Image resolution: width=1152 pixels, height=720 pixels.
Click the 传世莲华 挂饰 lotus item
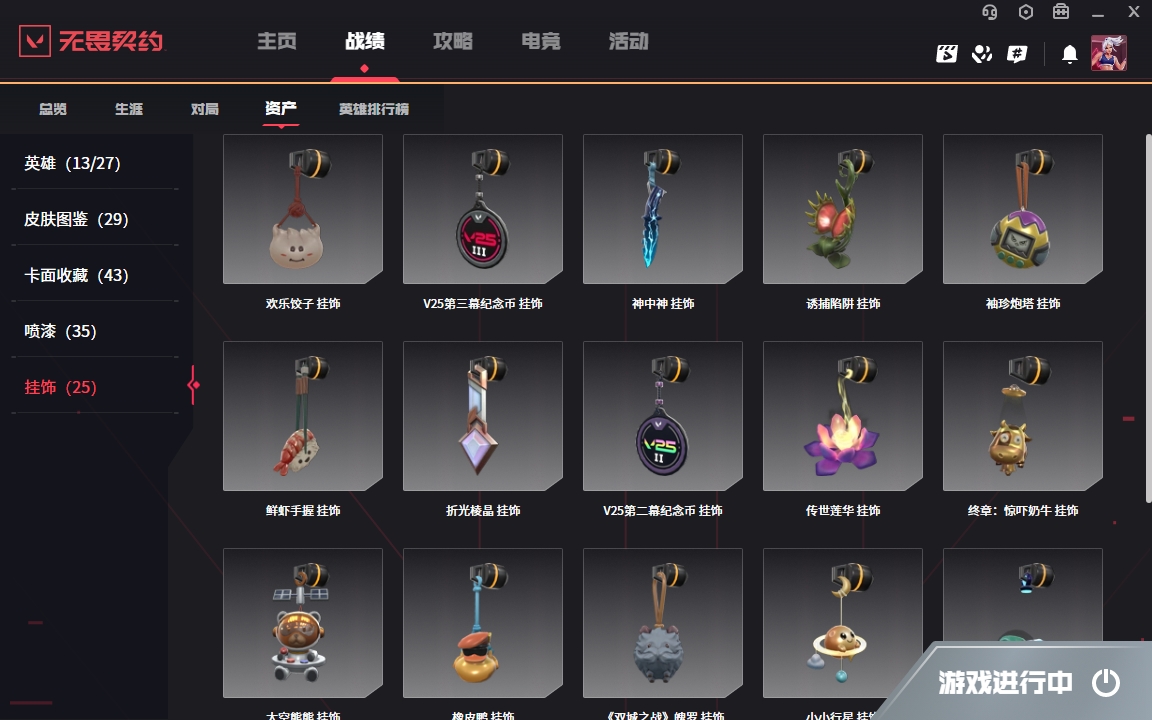tap(843, 416)
